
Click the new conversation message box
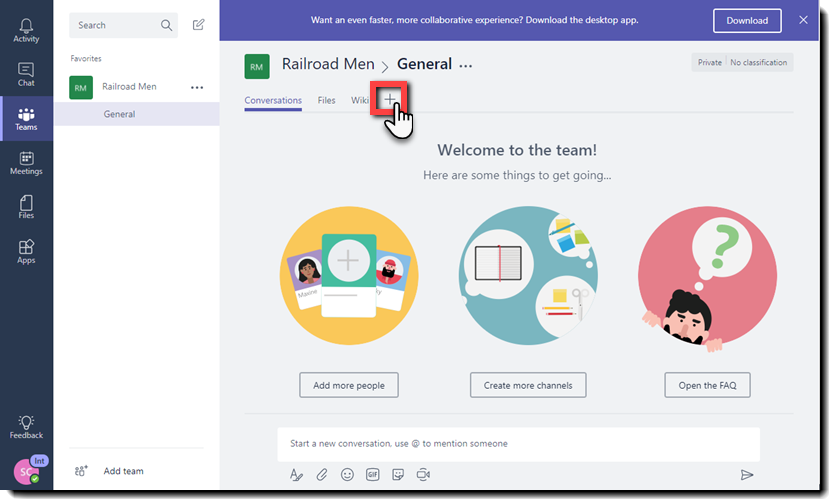[518, 443]
